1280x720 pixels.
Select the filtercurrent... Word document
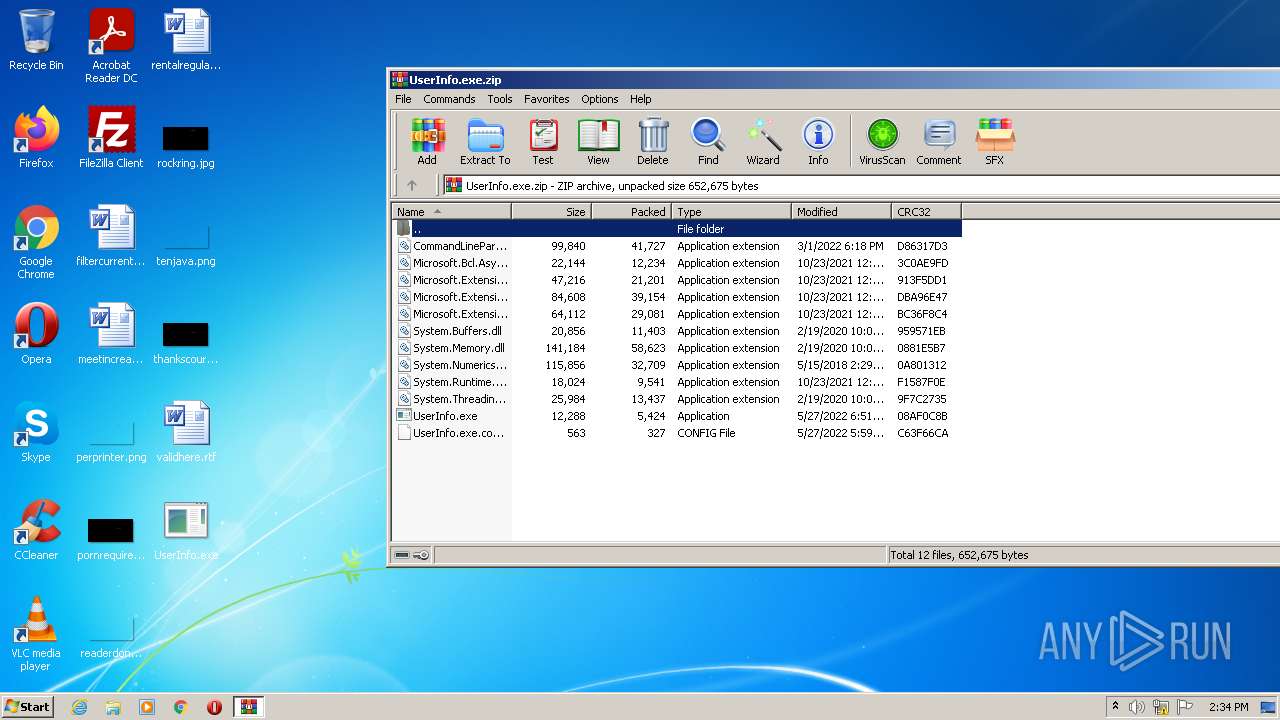point(111,236)
